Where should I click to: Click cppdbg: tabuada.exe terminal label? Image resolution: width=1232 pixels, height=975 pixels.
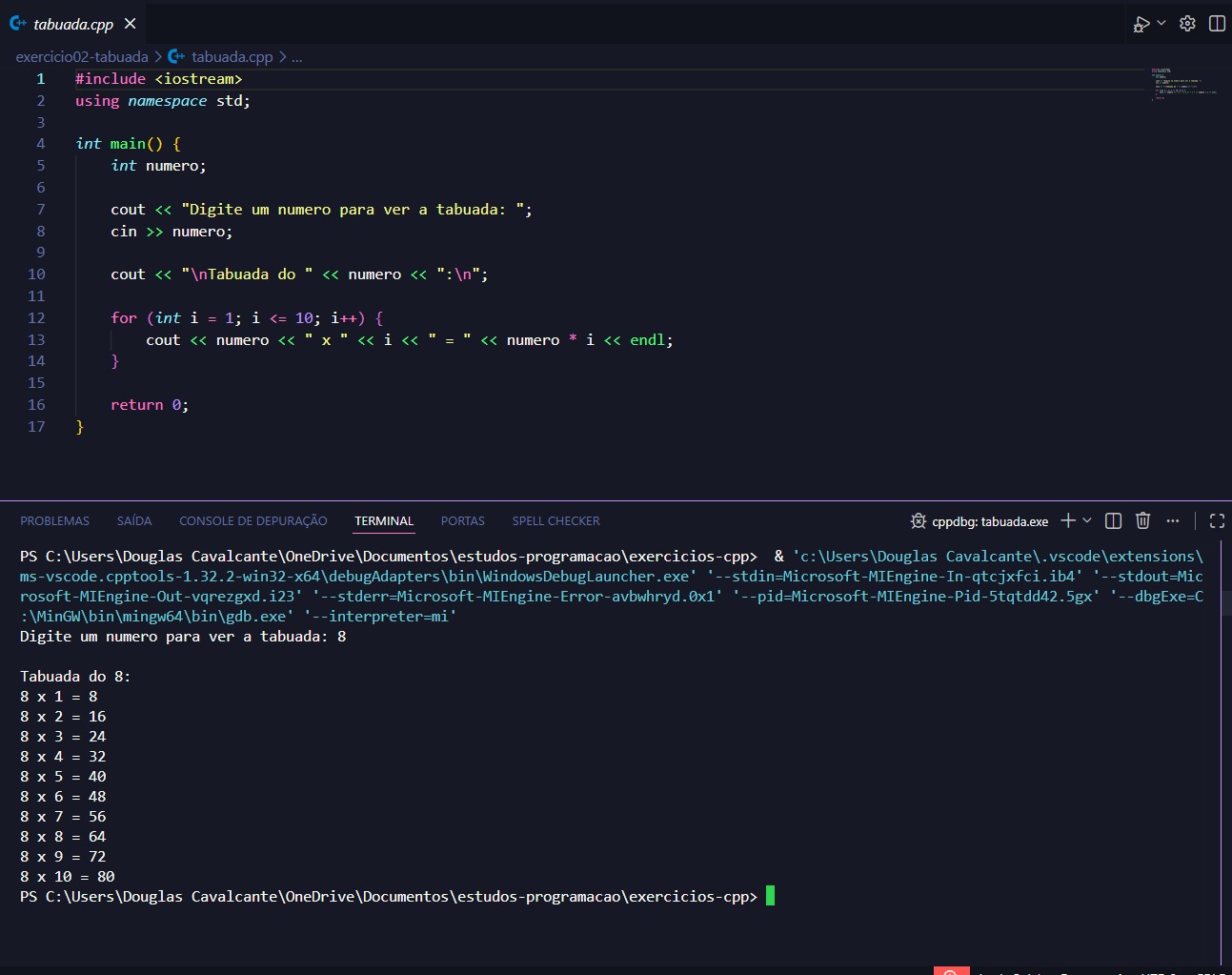[x=990, y=521]
